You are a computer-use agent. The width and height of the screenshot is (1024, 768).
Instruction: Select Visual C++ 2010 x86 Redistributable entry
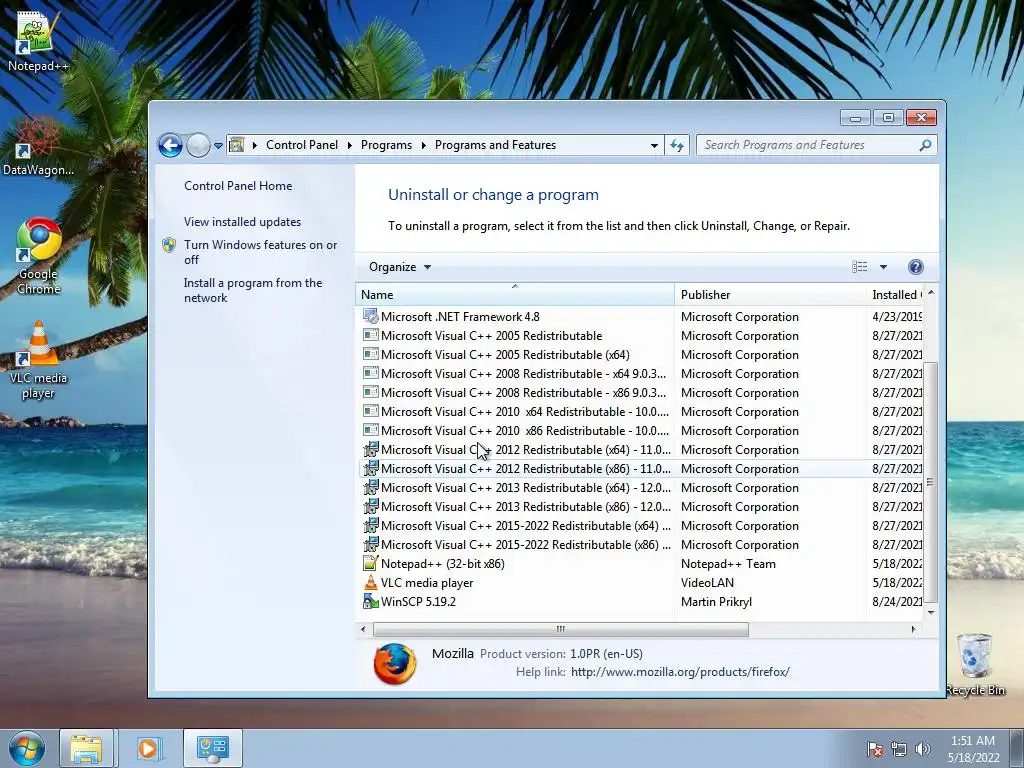(641, 430)
